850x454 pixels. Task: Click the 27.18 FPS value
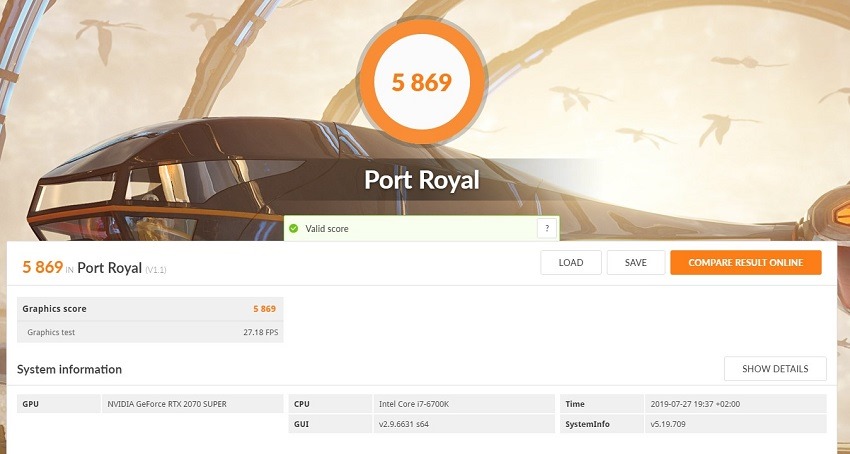click(261, 332)
